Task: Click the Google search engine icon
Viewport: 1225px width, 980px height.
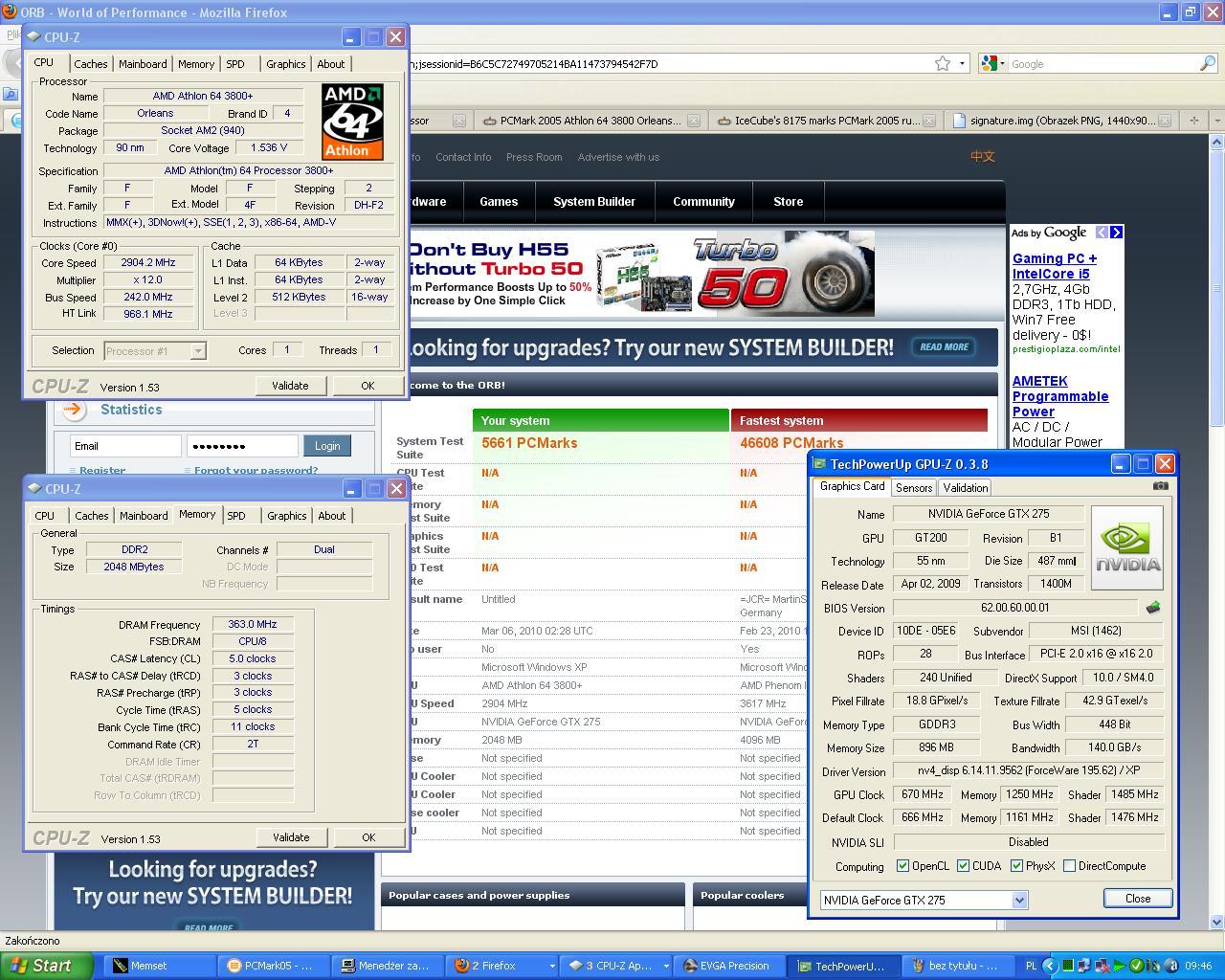Action: click(x=990, y=63)
